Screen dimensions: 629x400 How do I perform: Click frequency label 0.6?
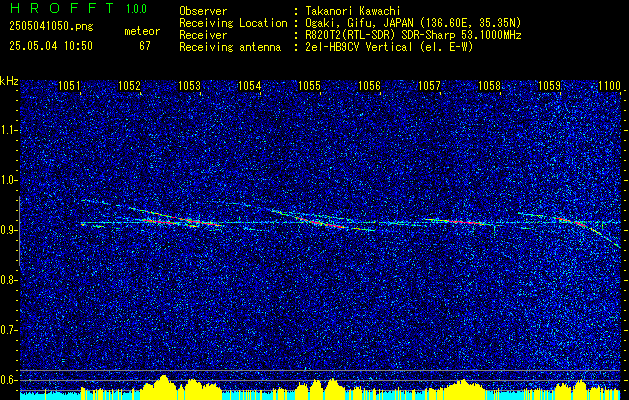coord(8,380)
